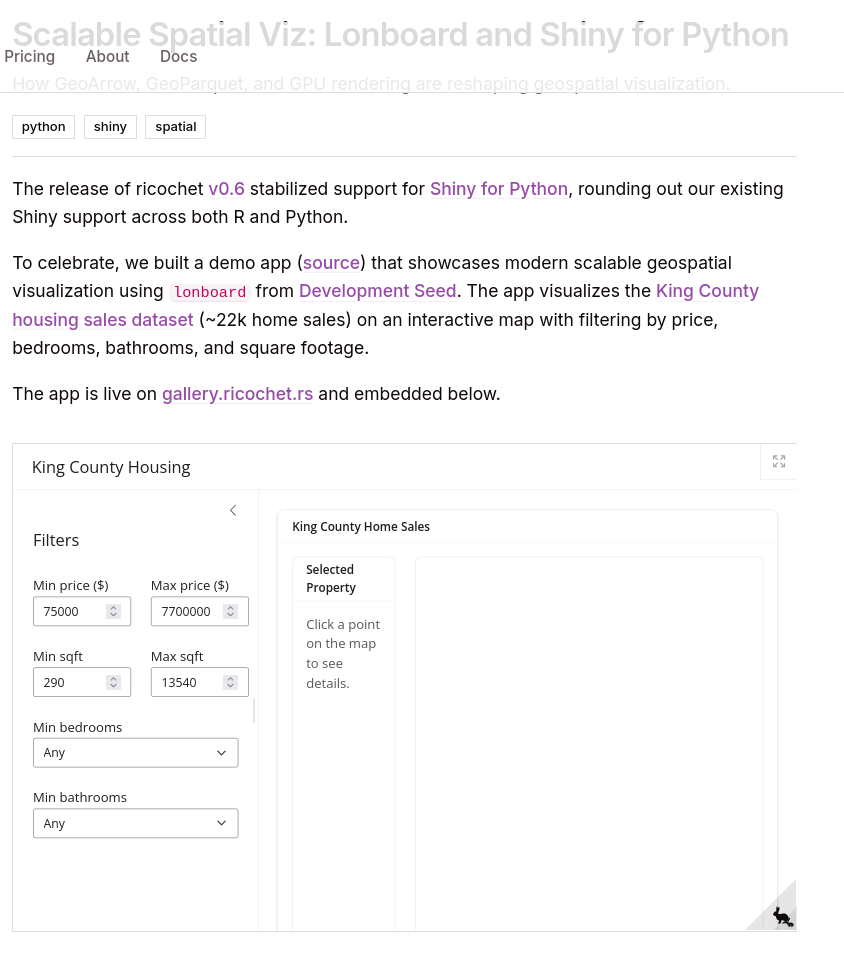Select the shiny tag

pyautogui.click(x=110, y=127)
